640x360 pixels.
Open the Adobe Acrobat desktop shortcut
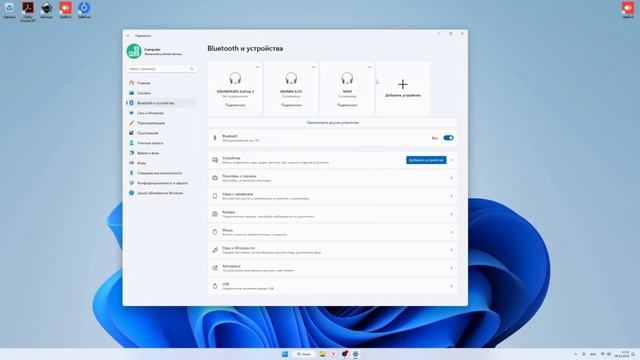click(x=28, y=10)
